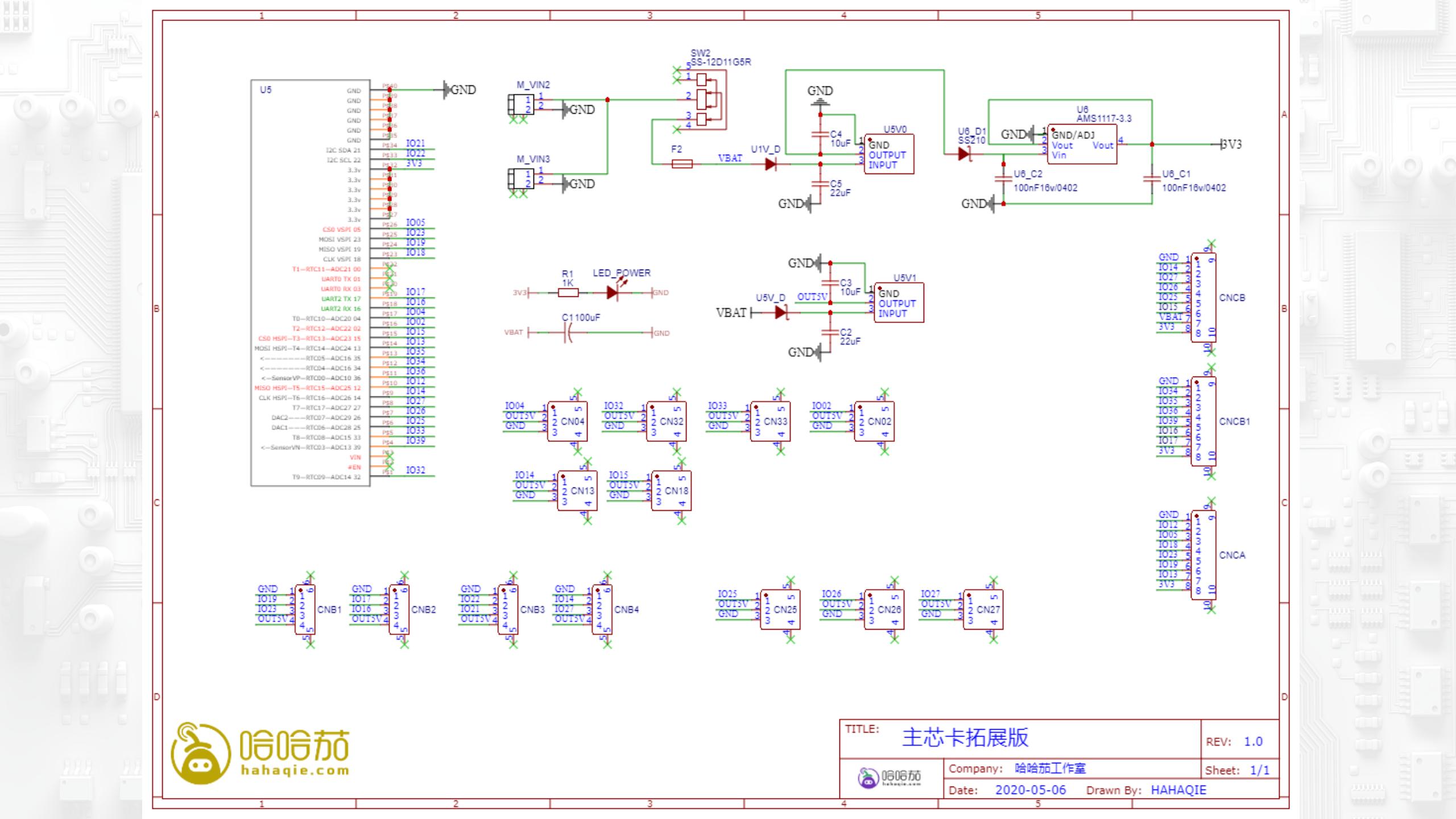Screen dimensions: 1456x819
Task: Click the IO17 net label on U5
Action: [x=415, y=292]
